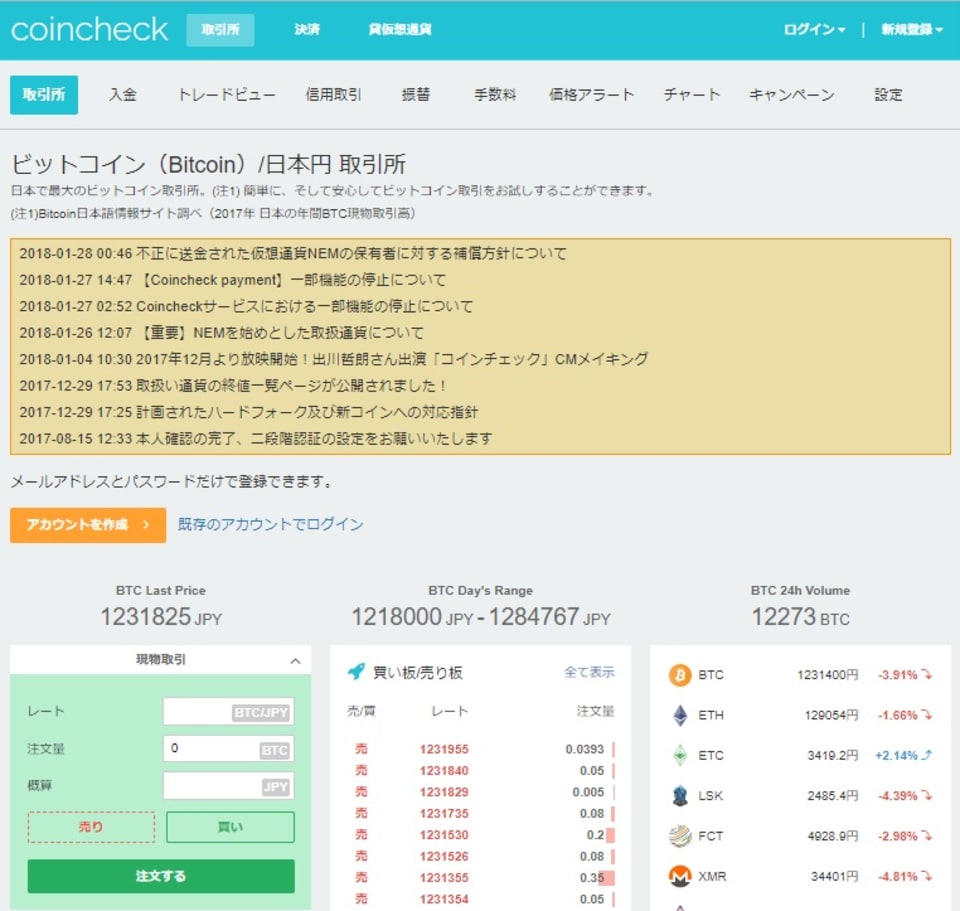Click 全て表示 in the order book
Image resolution: width=960 pixels, height=911 pixels.
tap(589, 672)
